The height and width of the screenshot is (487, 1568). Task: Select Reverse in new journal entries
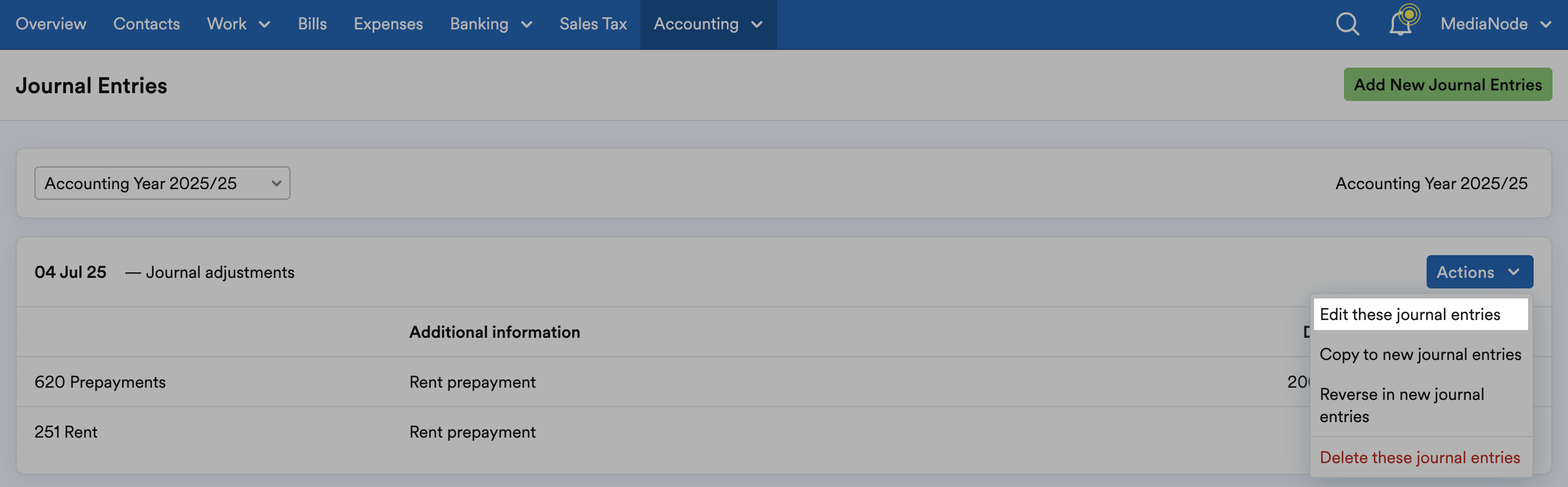pos(1420,405)
